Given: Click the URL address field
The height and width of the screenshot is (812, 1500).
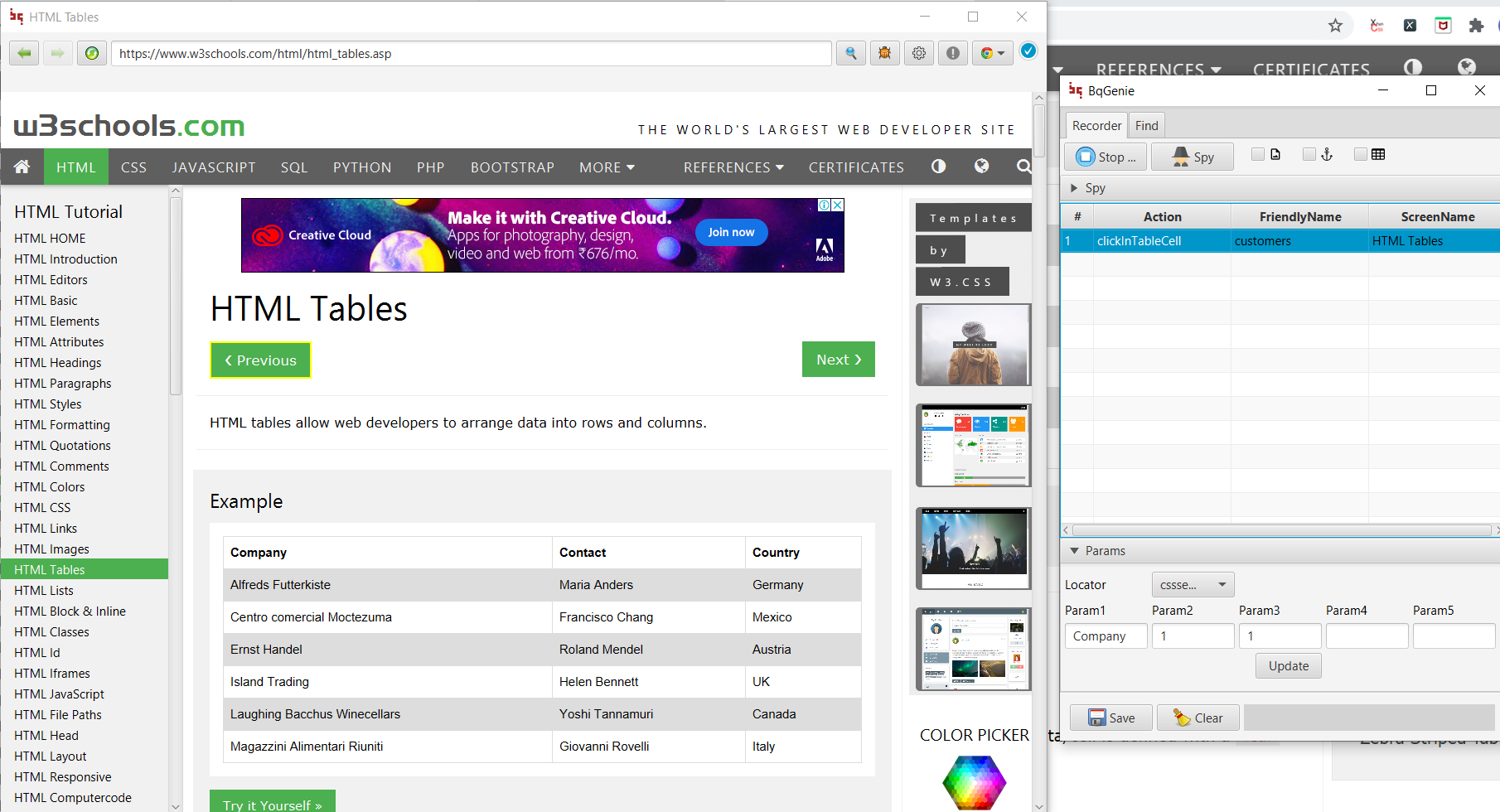Looking at the screenshot, I should pyautogui.click(x=472, y=54).
